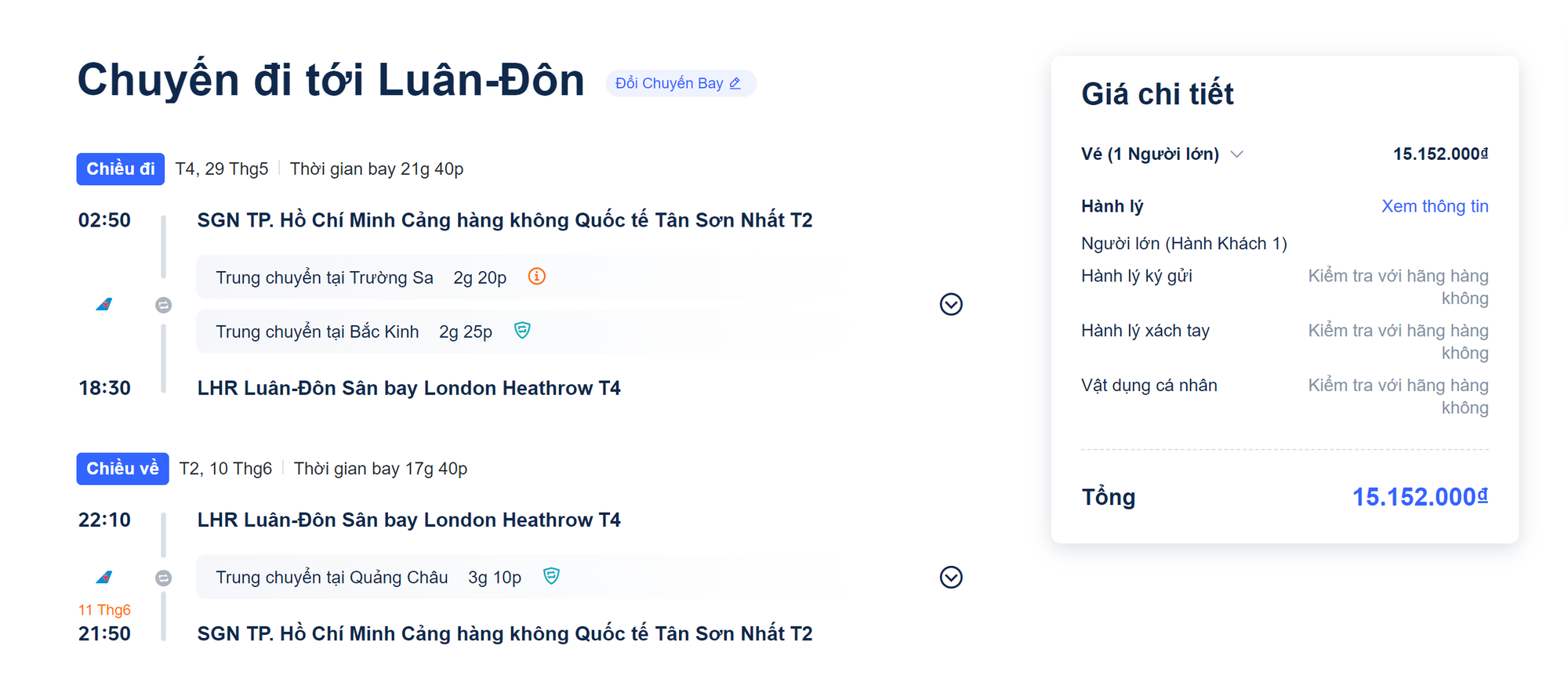Open the Vé (1 Người lớn) fare dropdown
Viewport: 1568px width, 689px height.
(x=1237, y=154)
